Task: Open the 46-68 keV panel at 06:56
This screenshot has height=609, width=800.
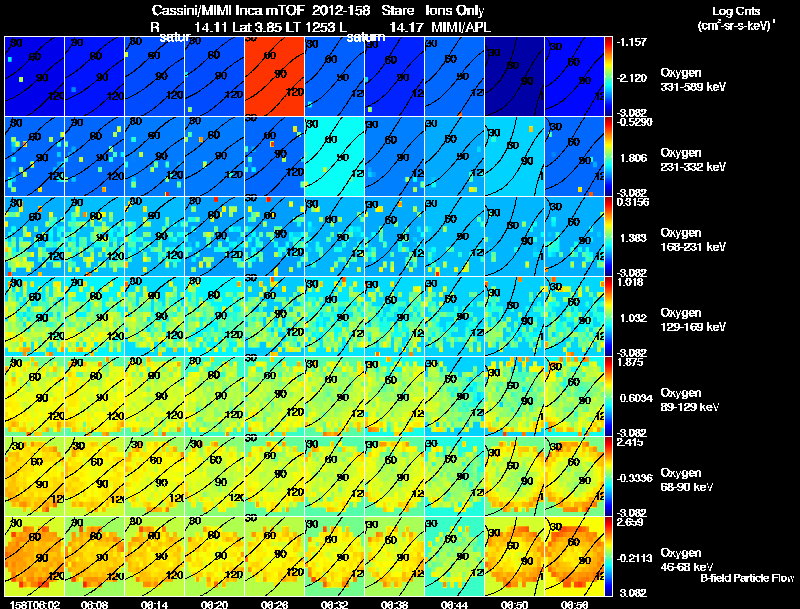Action: (x=574, y=556)
